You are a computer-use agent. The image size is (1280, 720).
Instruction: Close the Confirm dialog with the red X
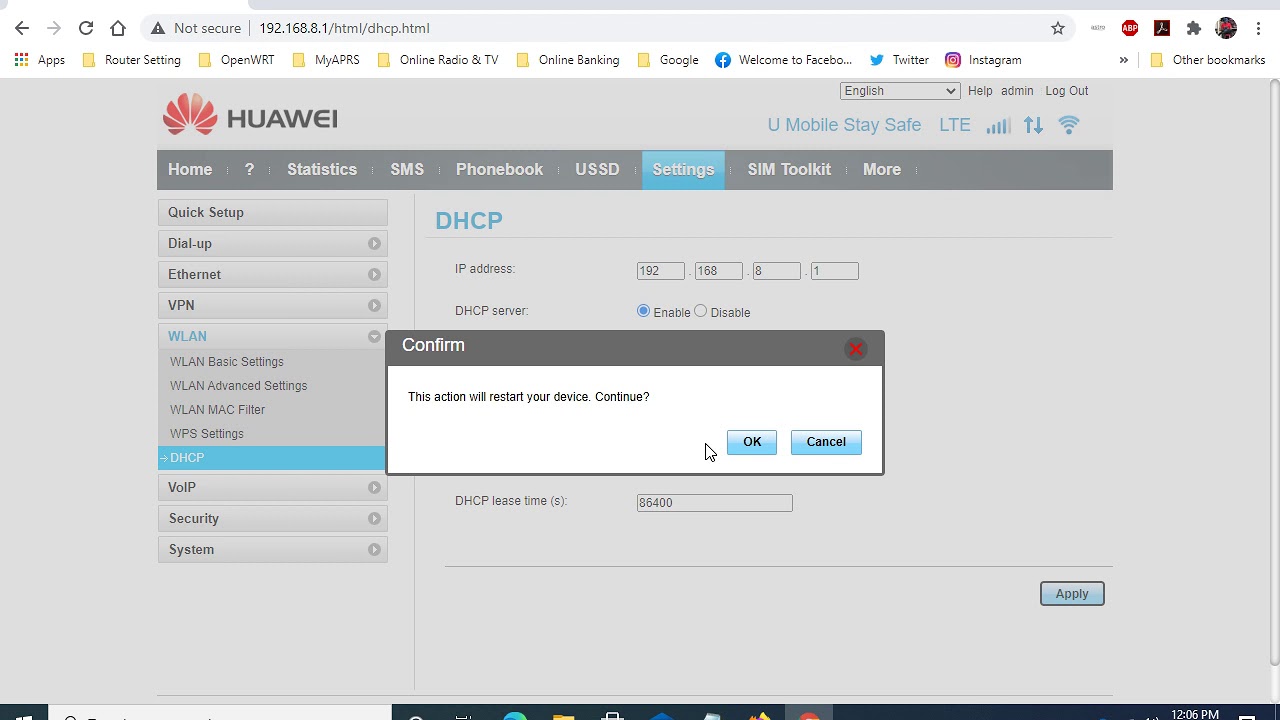click(856, 349)
